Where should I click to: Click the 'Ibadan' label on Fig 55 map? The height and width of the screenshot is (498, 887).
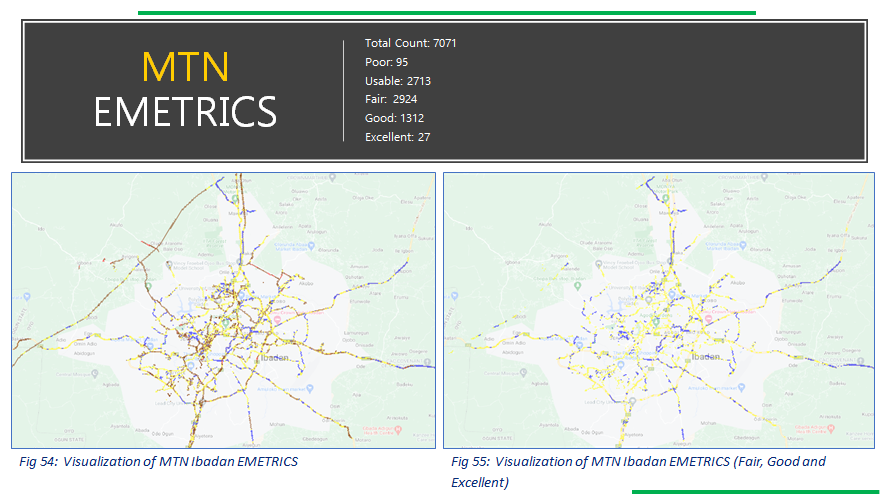(x=706, y=357)
